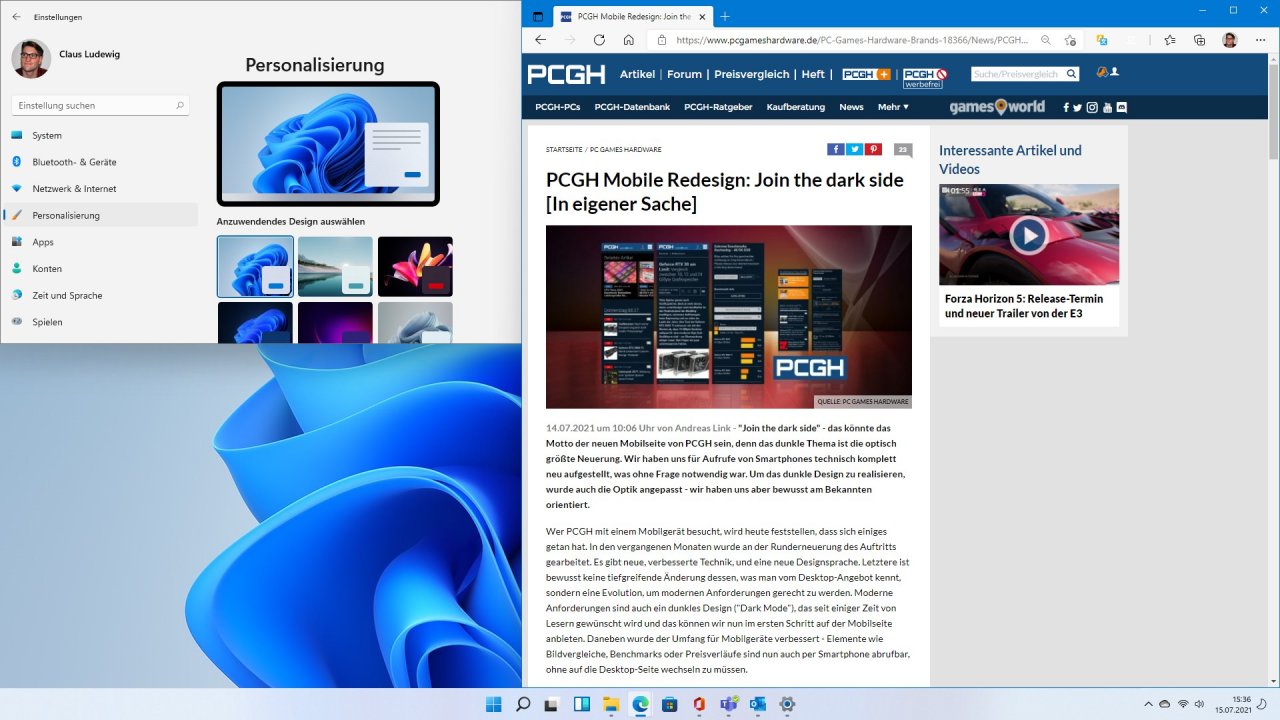1280x720 pixels.
Task: Open the Artikel menu on PCGH
Action: click(638, 74)
